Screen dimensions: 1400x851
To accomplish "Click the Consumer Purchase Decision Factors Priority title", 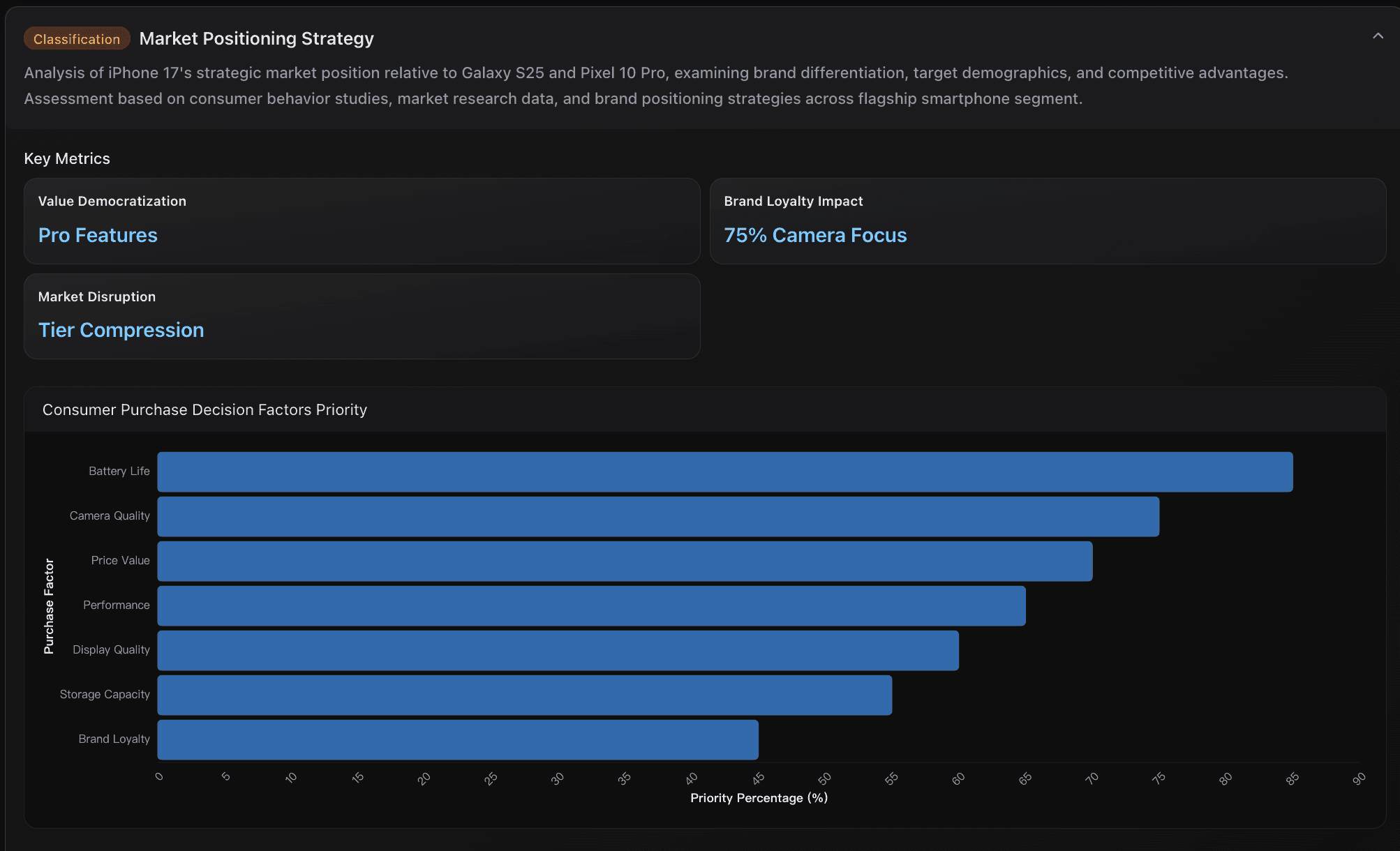I will [x=204, y=409].
